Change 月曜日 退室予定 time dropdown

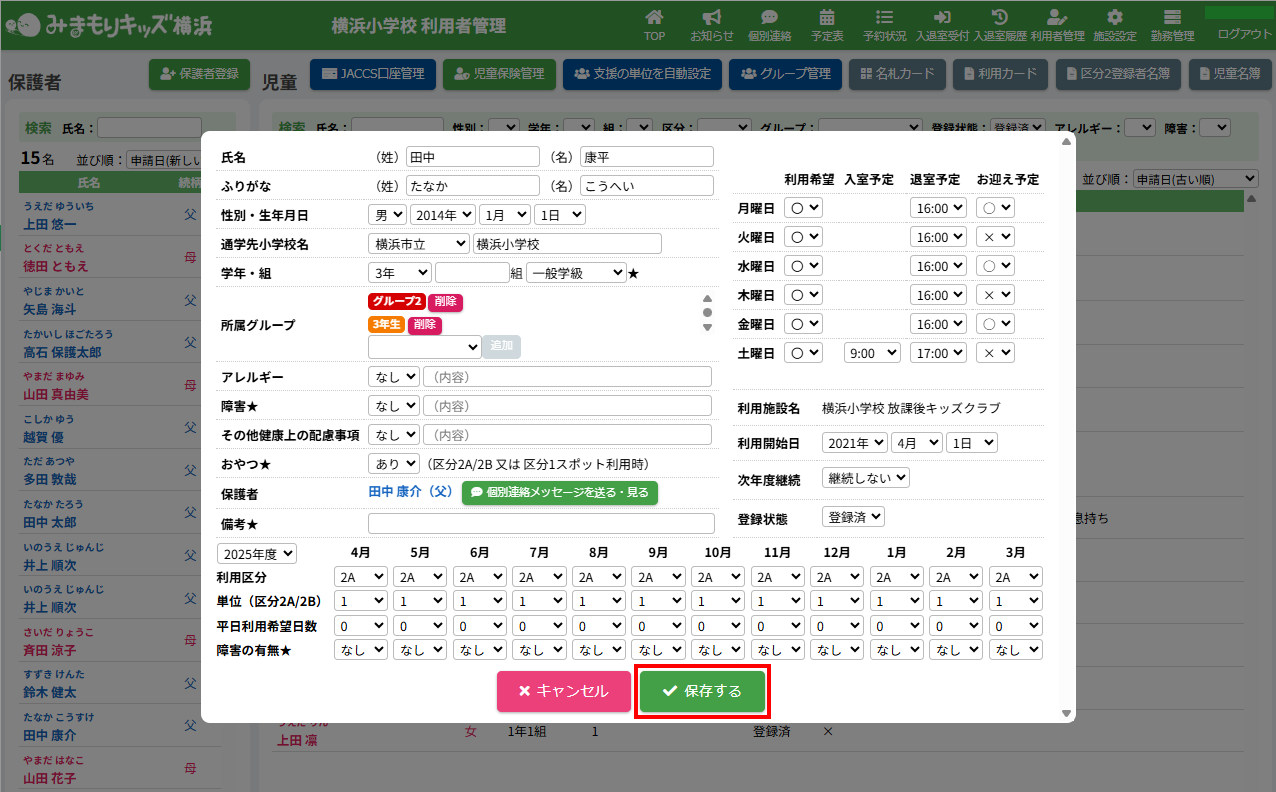tap(938, 208)
